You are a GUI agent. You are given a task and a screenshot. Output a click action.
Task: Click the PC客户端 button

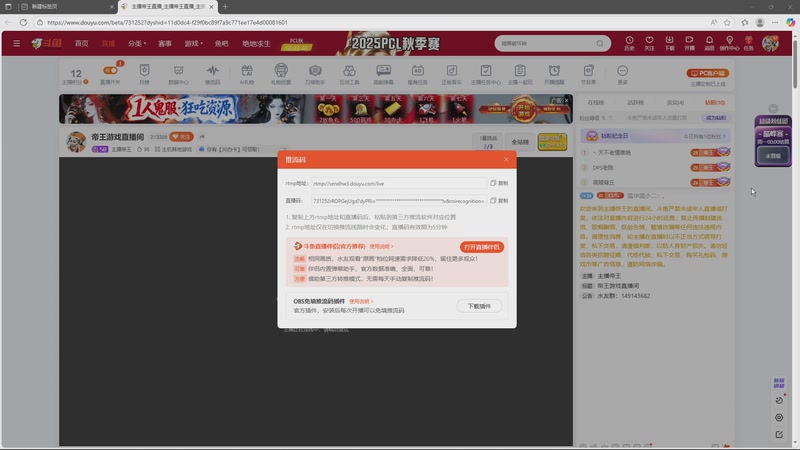click(708, 73)
